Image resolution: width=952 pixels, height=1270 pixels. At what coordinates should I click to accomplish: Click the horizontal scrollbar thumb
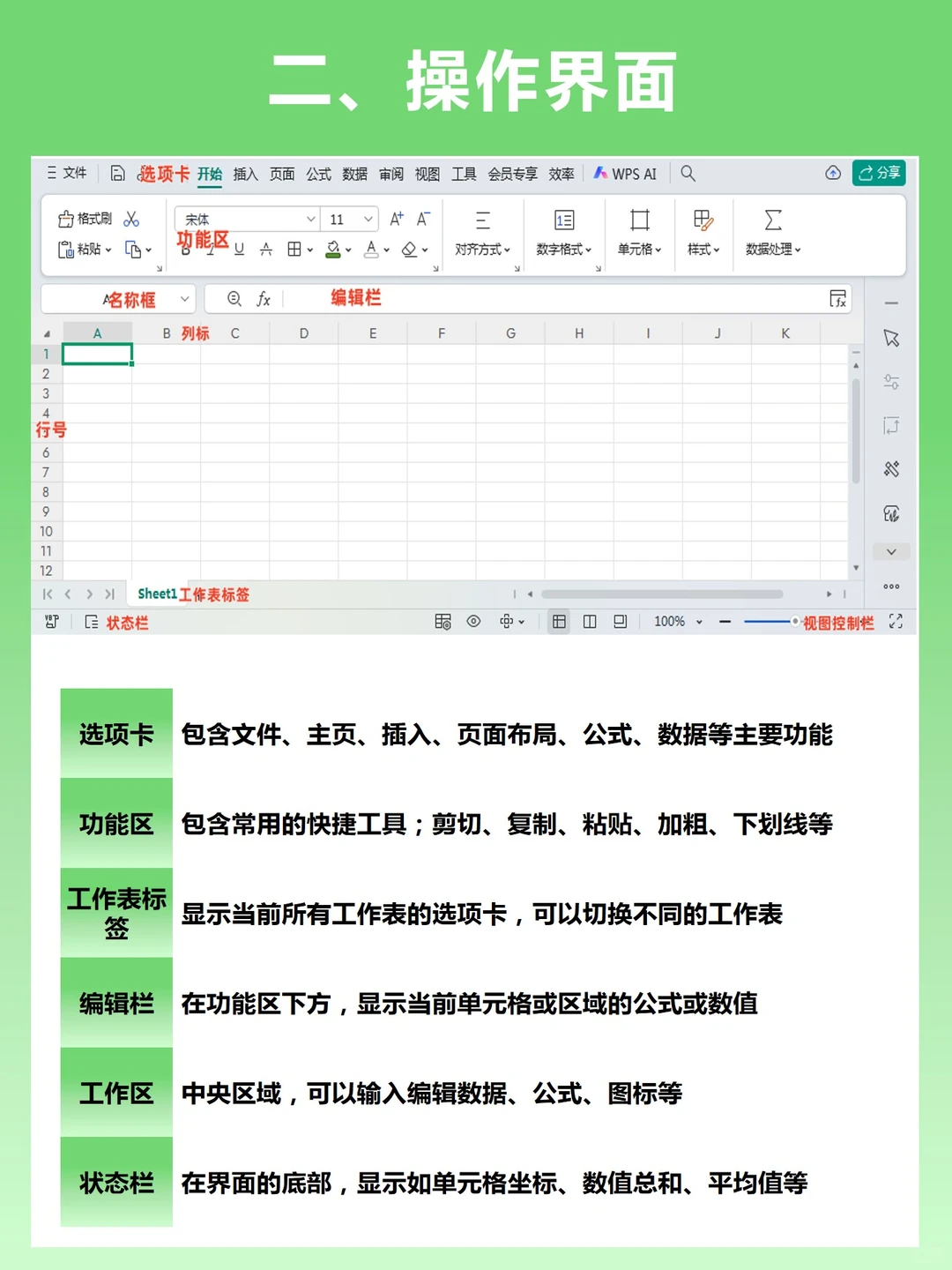coord(662,594)
